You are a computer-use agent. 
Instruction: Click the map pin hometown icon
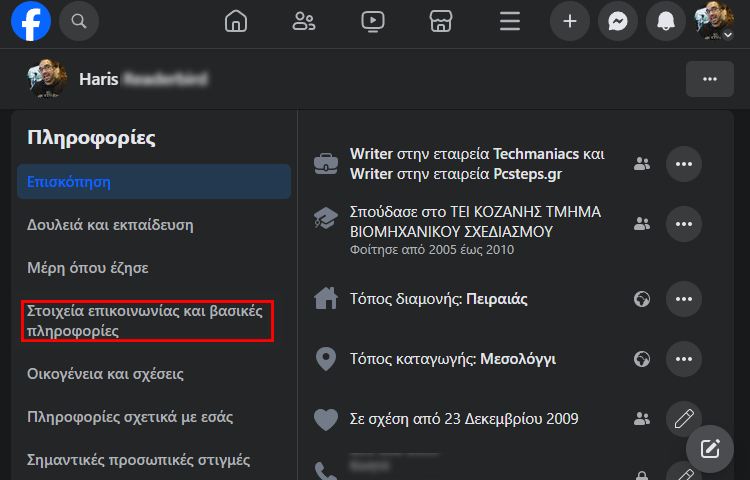click(326, 359)
